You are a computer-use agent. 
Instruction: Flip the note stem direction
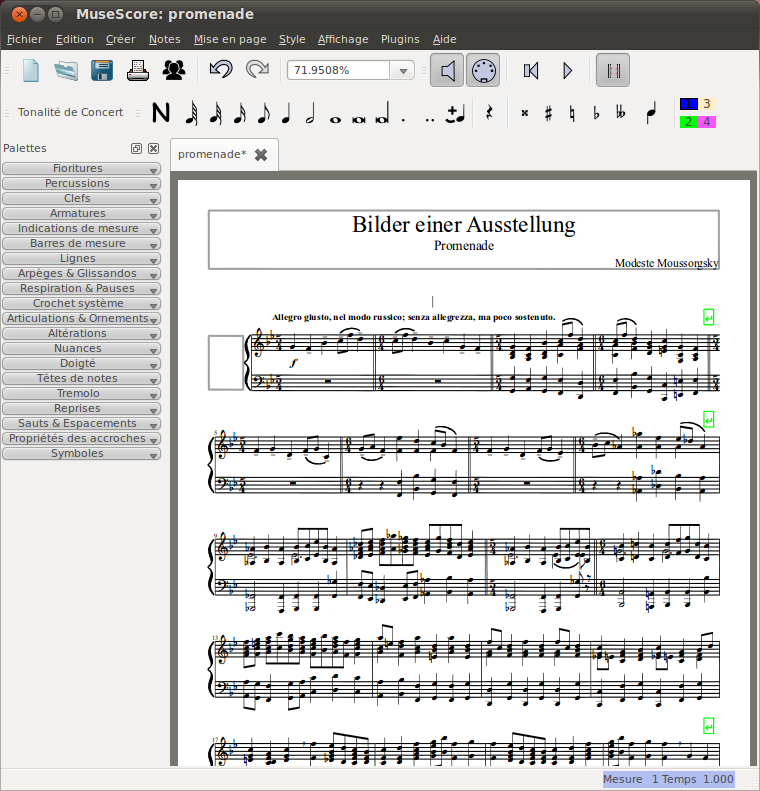[x=651, y=112]
